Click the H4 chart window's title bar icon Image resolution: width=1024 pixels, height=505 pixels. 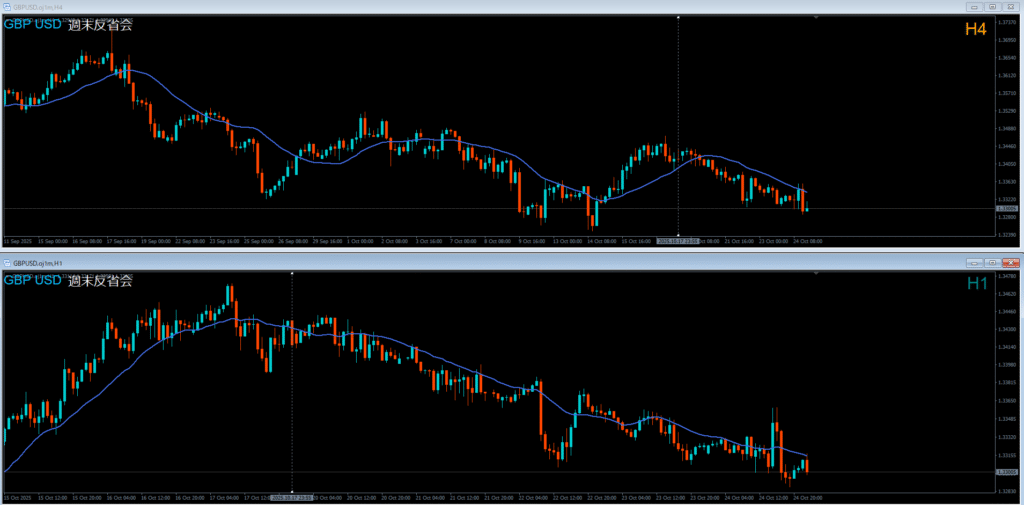pos(6,7)
